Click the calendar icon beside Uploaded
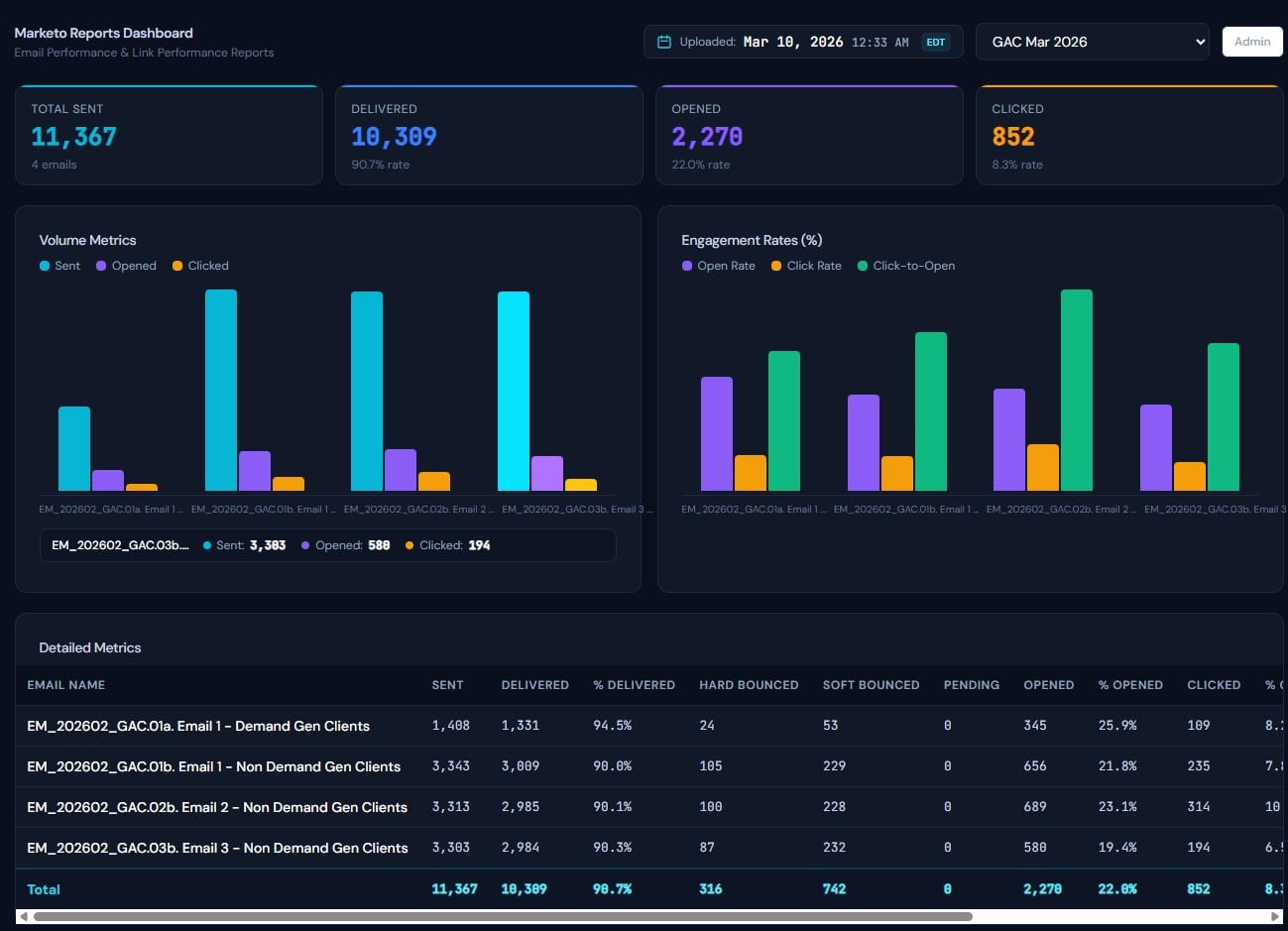1288x931 pixels. tap(664, 42)
